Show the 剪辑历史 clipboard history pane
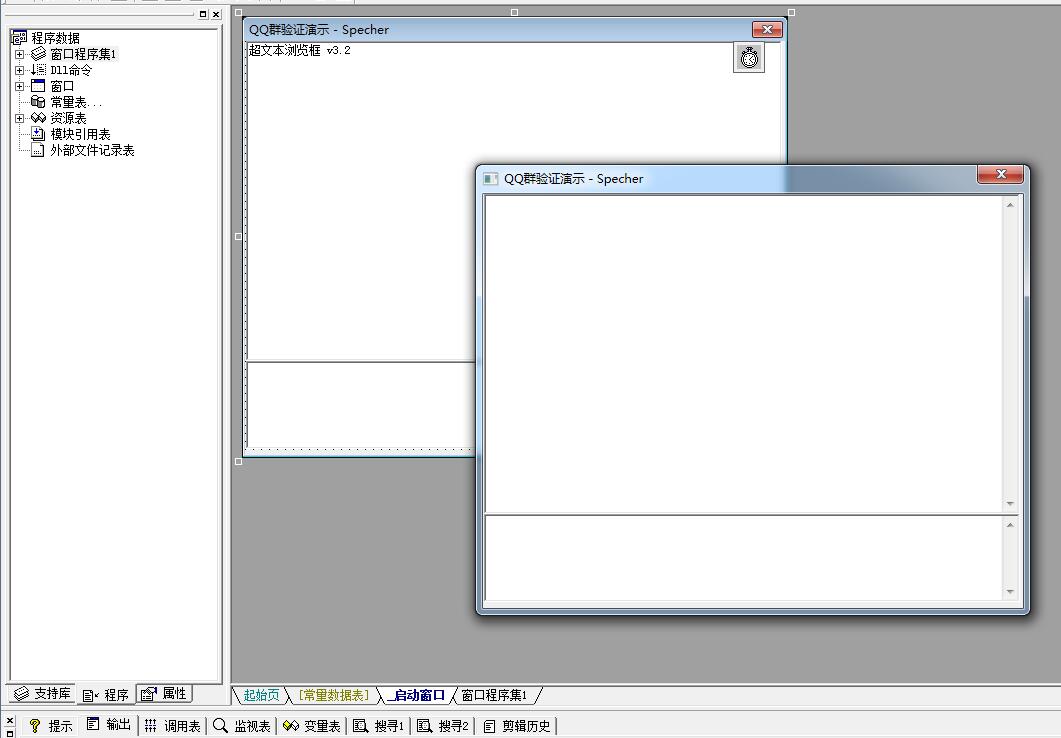This screenshot has height=738, width=1061. (518, 726)
